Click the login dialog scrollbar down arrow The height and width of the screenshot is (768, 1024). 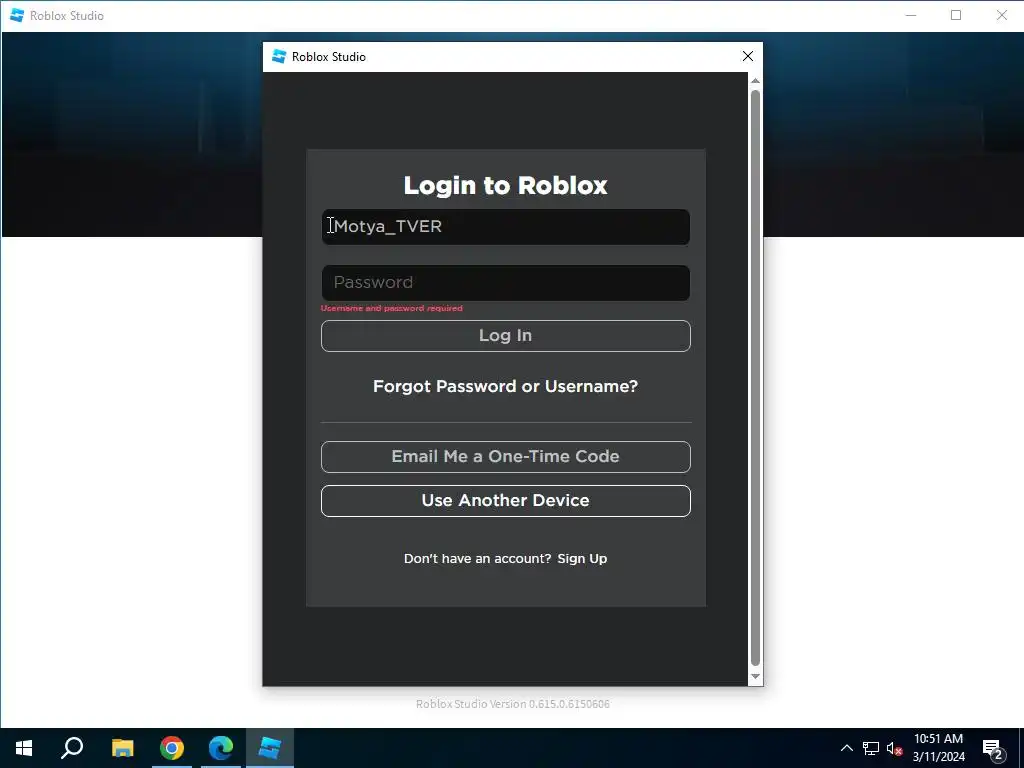point(755,677)
